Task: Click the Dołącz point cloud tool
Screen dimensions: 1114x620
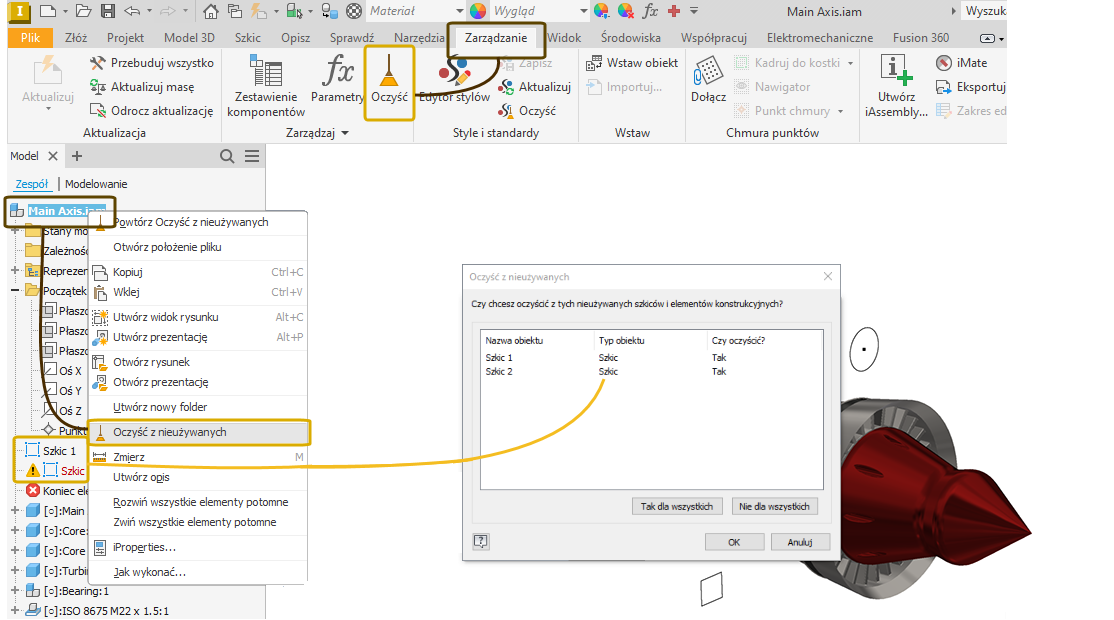Action: pos(708,80)
